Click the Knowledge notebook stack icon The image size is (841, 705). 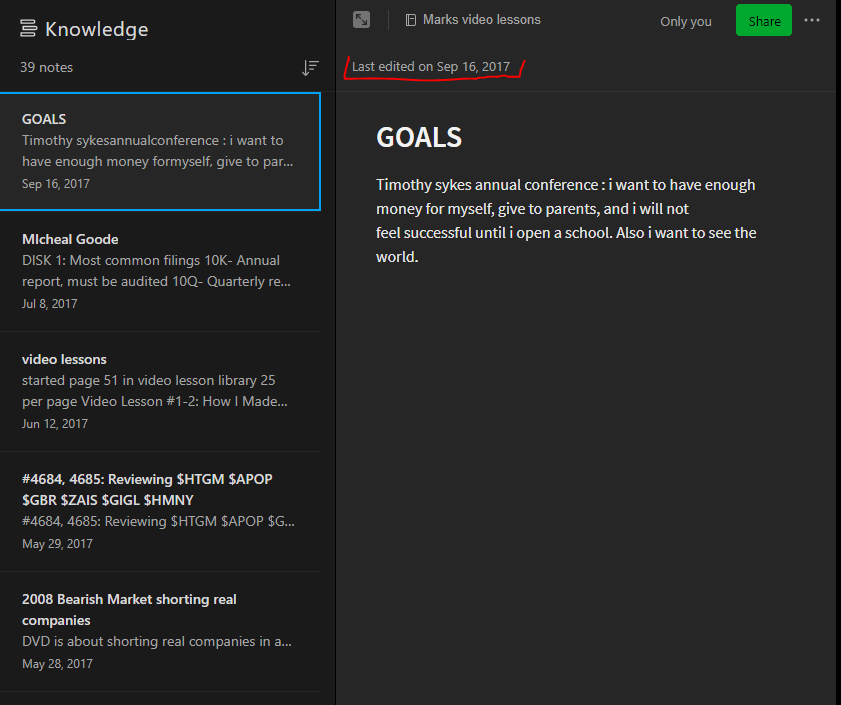[x=28, y=28]
